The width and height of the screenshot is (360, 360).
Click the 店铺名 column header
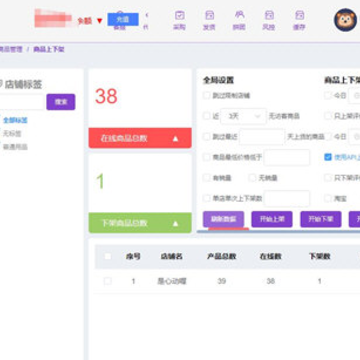(172, 256)
